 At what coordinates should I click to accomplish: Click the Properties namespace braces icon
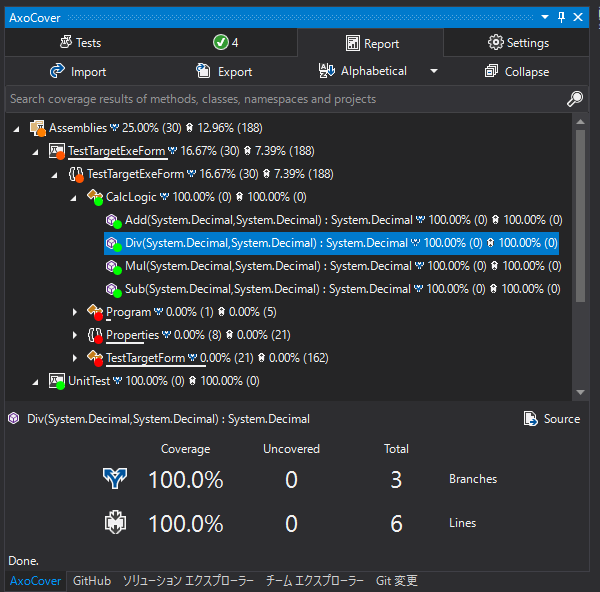click(95, 335)
